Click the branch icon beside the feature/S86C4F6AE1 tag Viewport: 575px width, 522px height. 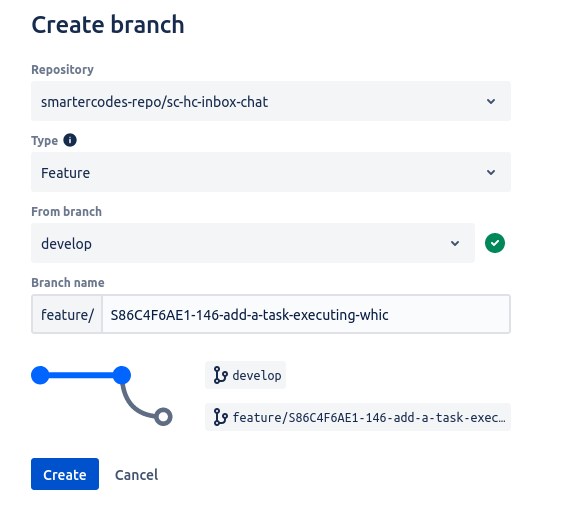pos(220,417)
